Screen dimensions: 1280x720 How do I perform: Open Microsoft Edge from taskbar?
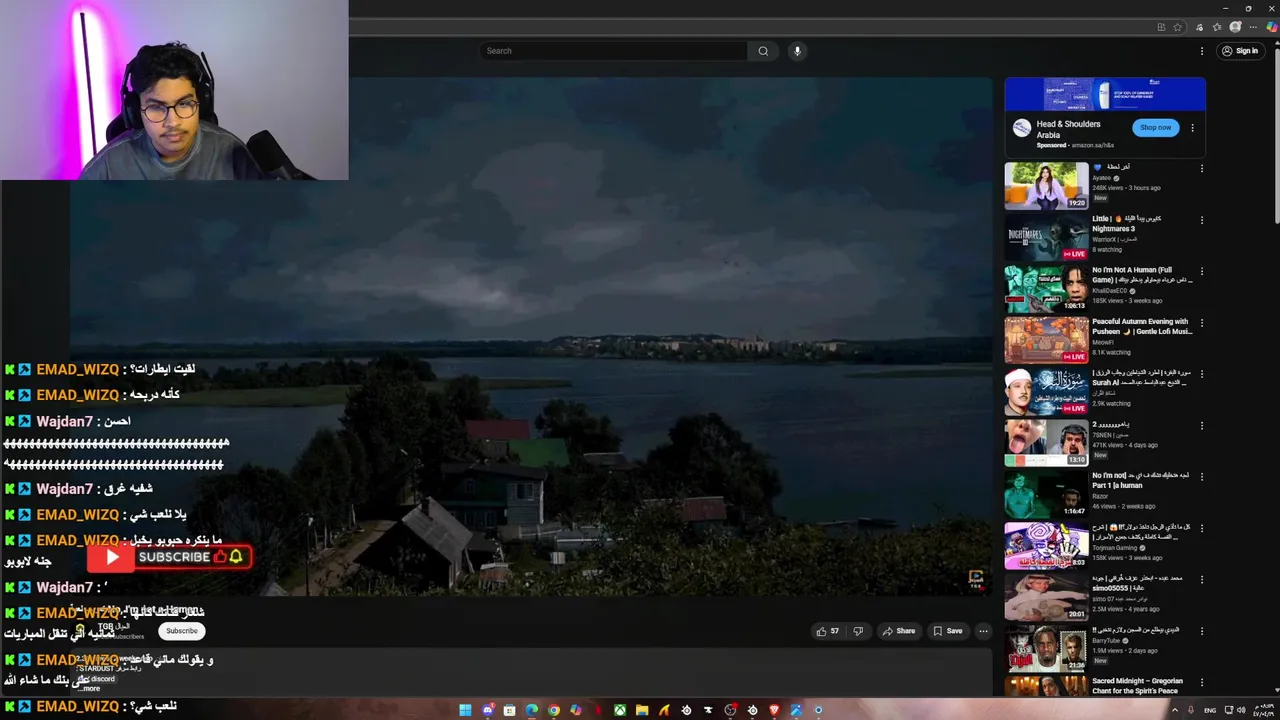click(x=532, y=710)
